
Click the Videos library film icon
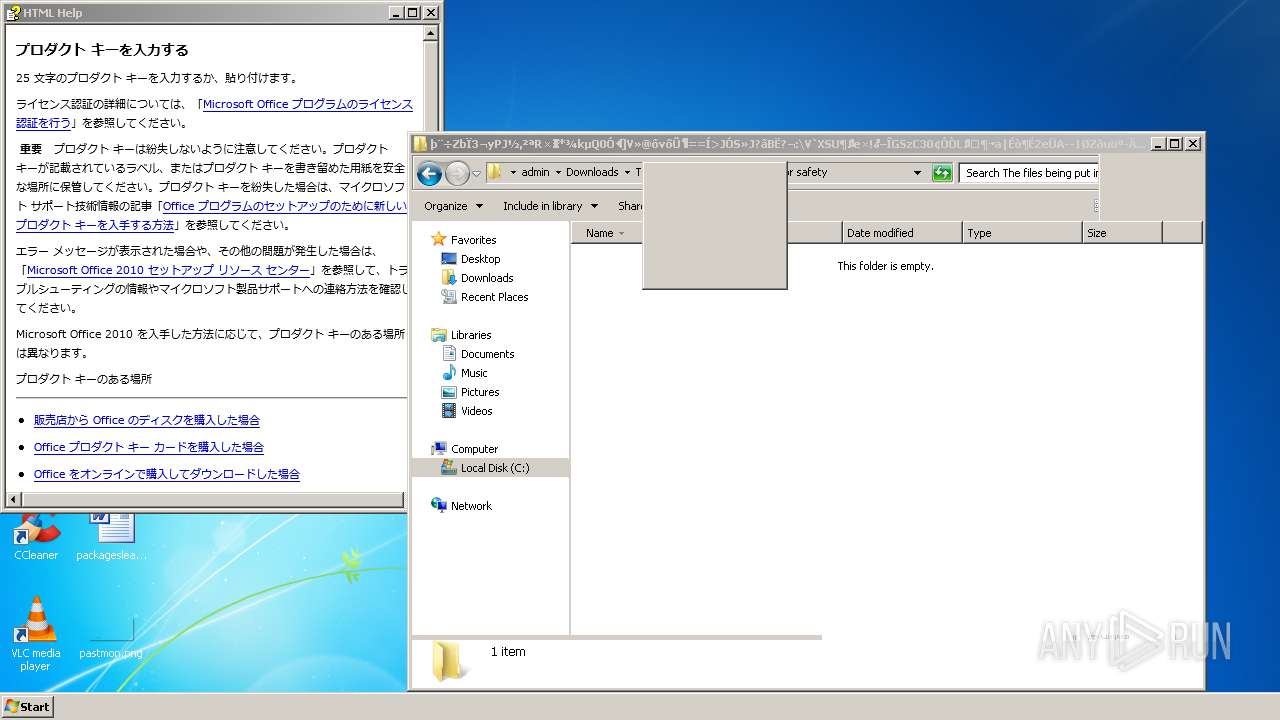click(x=449, y=411)
